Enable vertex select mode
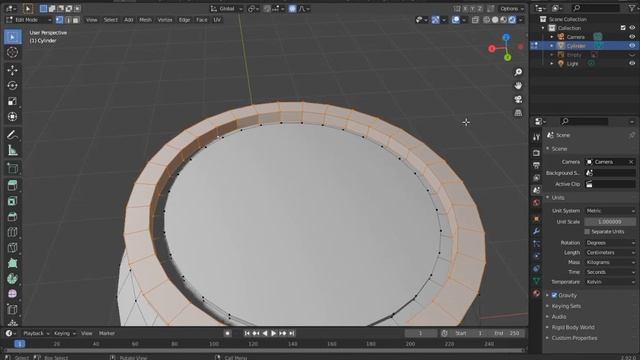Image resolution: width=640 pixels, height=360 pixels. 60,20
